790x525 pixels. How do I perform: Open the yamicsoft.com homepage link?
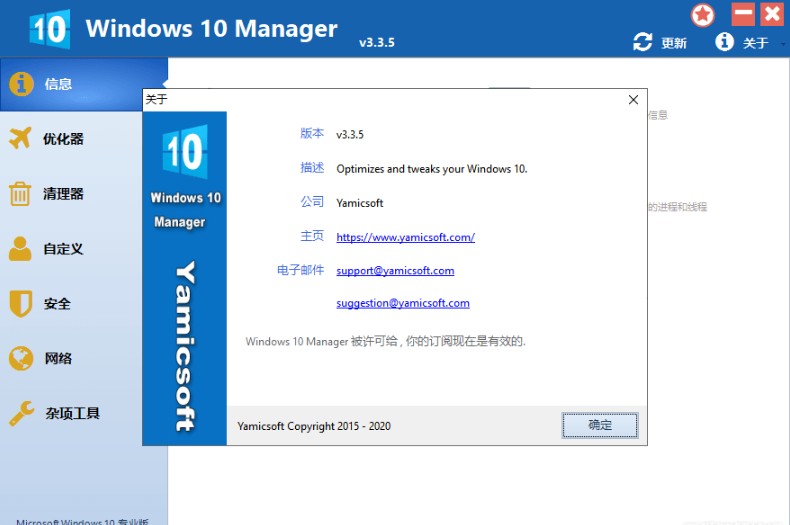coord(405,237)
